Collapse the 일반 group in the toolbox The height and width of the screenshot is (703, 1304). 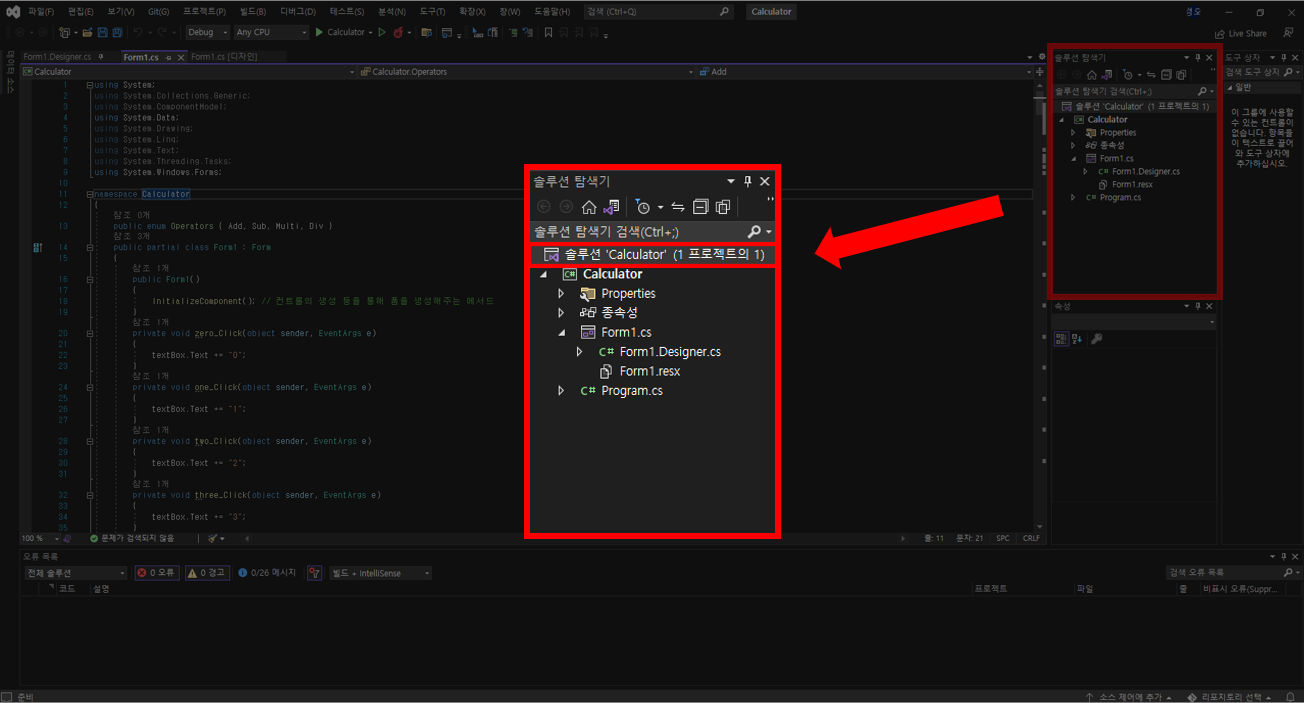click(x=1229, y=88)
